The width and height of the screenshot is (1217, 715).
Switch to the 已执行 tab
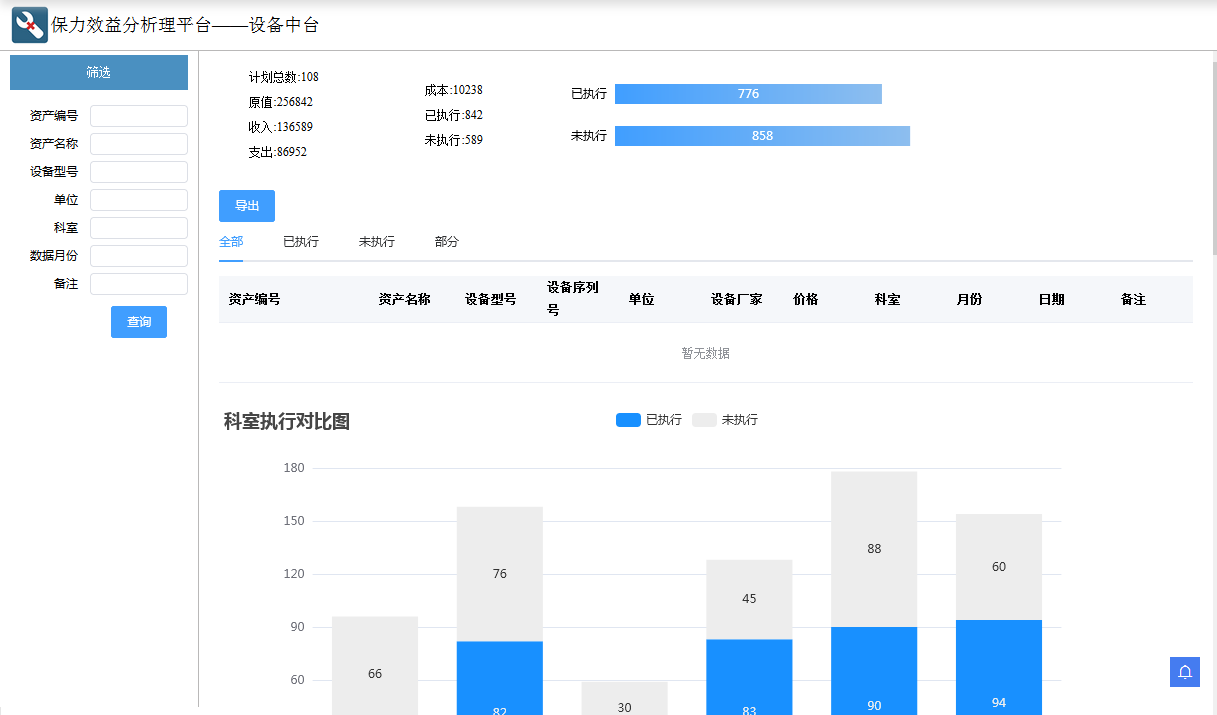point(301,242)
